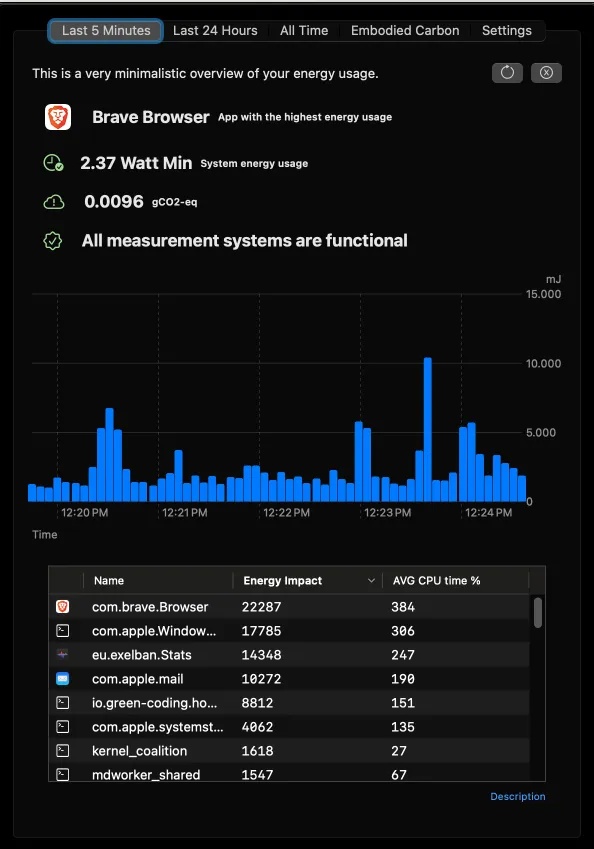Click the cloud CO2 warning icon
The height and width of the screenshot is (849, 594).
point(54,202)
